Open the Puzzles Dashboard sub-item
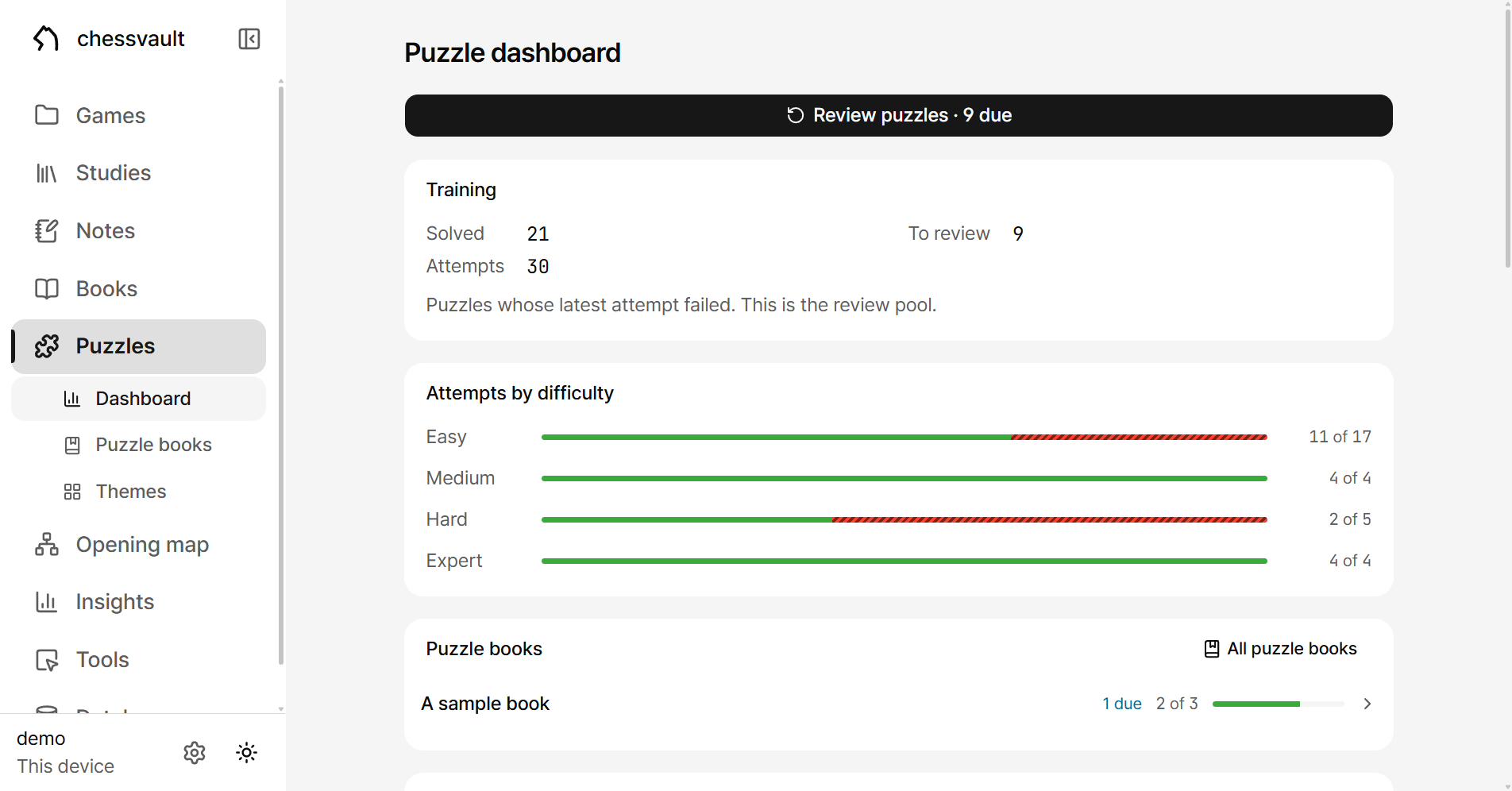Image resolution: width=1512 pixels, height=791 pixels. pyautogui.click(x=139, y=399)
